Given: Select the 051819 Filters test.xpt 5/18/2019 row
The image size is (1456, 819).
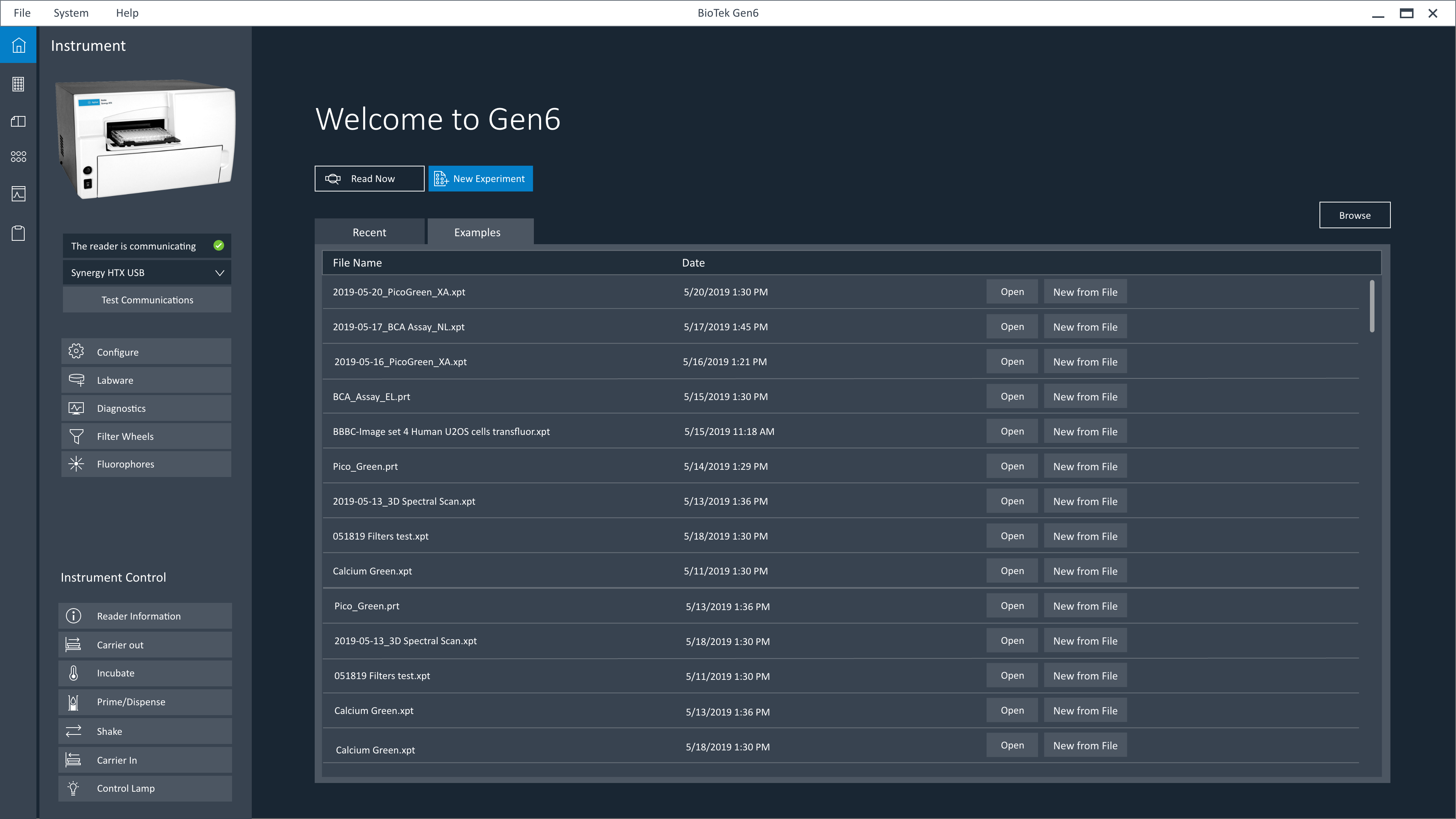Looking at the screenshot, I should (841, 536).
